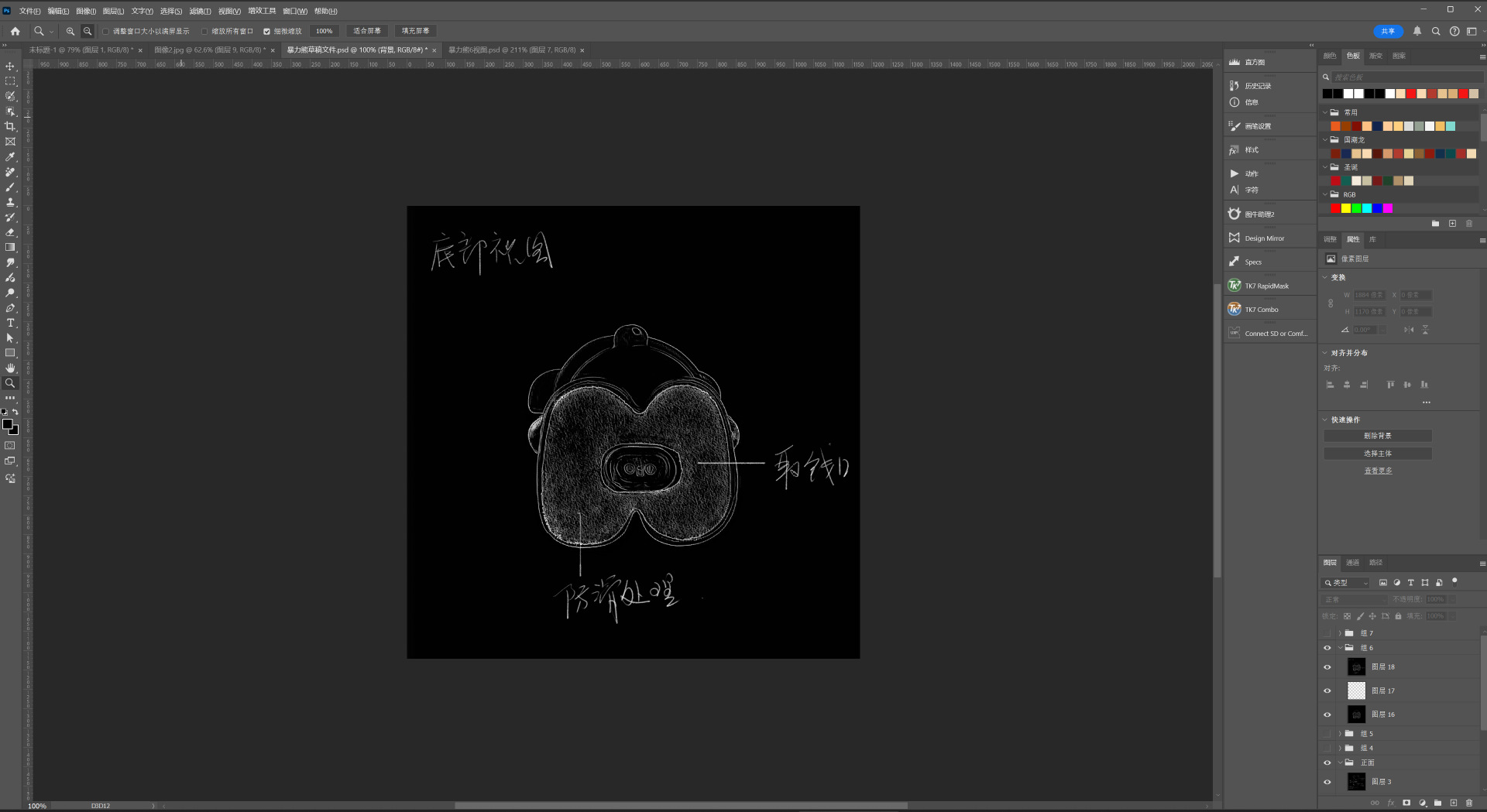The image size is (1487, 812).
Task: Collapse the 组 6 layer group
Action: point(1340,648)
